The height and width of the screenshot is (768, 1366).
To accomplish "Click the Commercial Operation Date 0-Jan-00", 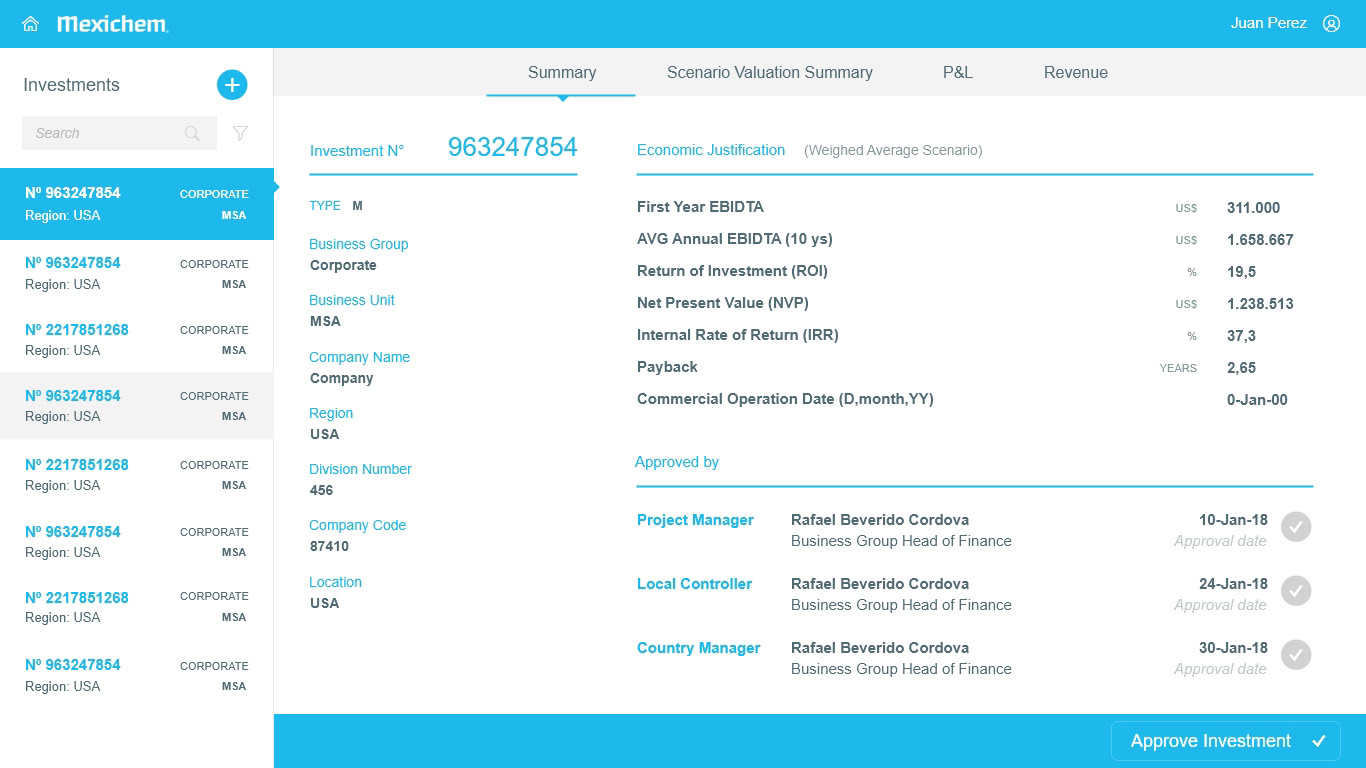I will tap(1257, 400).
